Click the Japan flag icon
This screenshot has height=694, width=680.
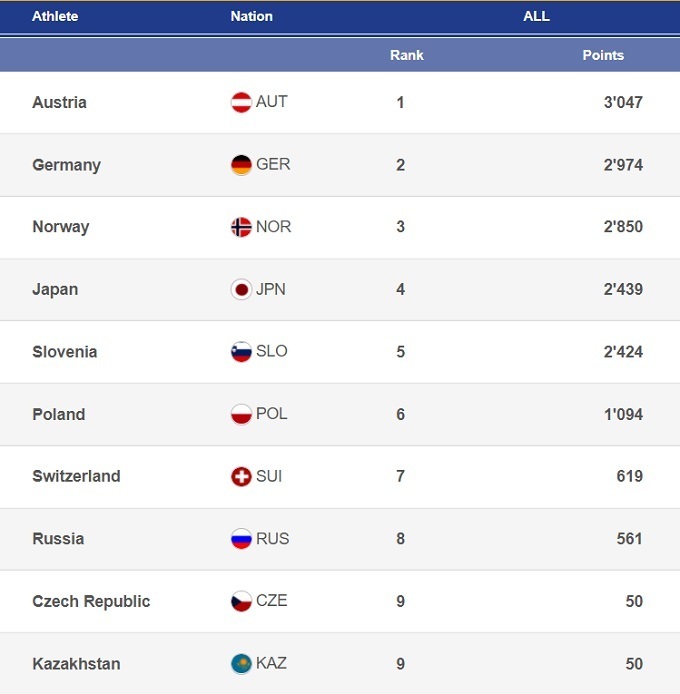point(241,290)
